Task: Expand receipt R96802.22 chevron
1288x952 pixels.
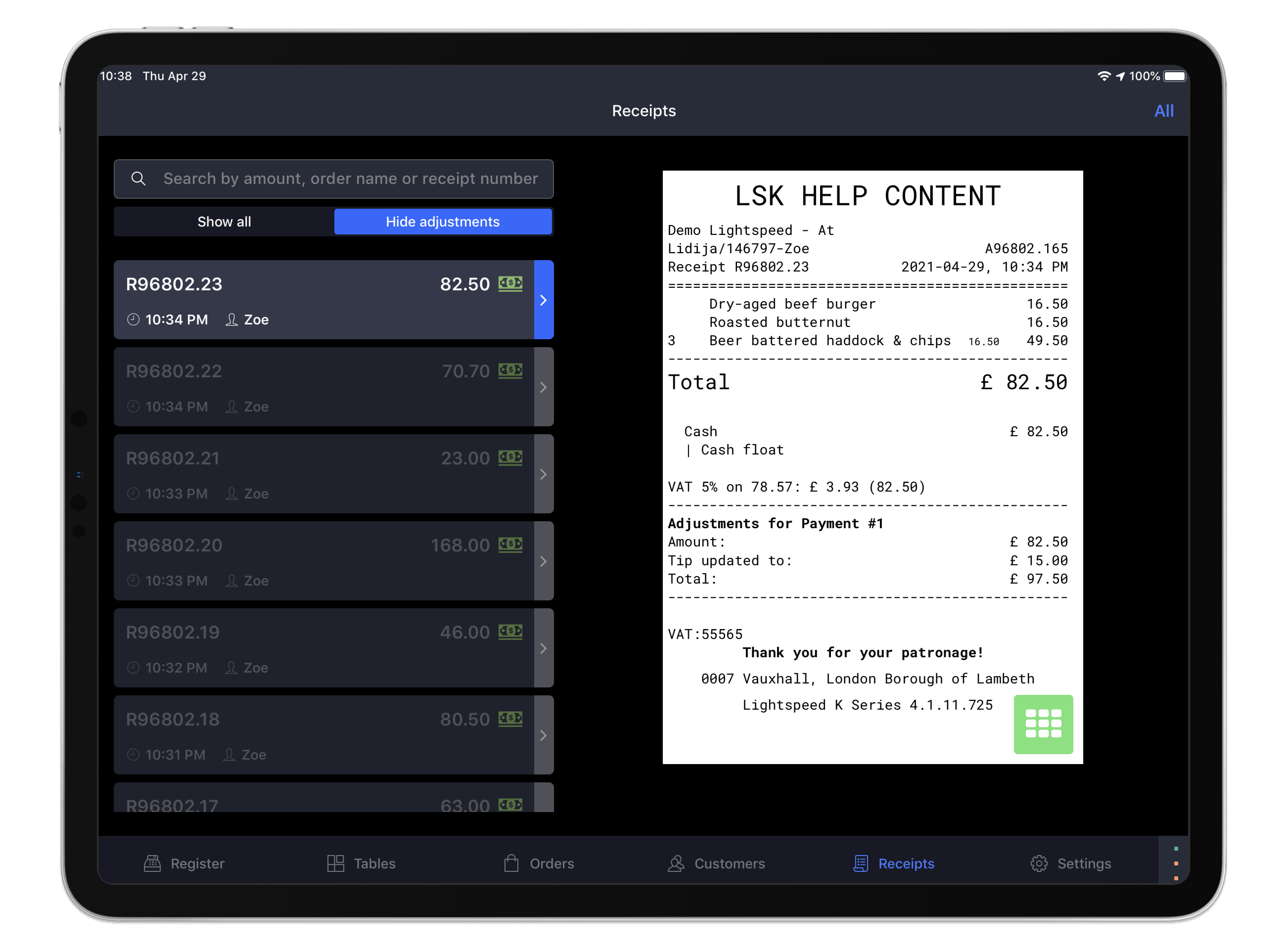Action: point(543,387)
